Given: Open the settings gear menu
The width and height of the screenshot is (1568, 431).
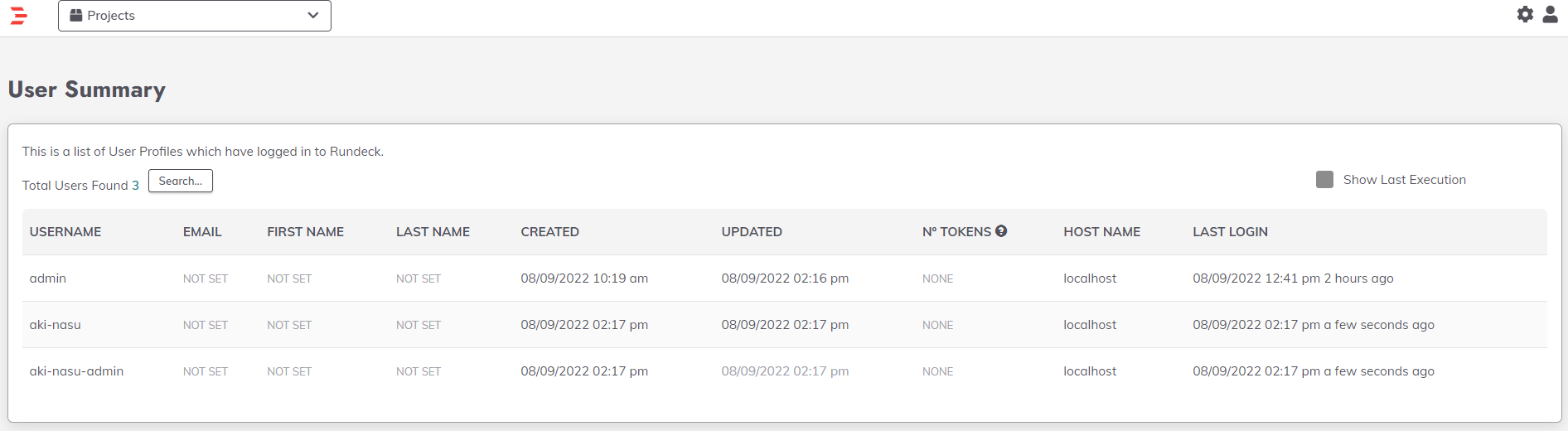Looking at the screenshot, I should click(1525, 15).
